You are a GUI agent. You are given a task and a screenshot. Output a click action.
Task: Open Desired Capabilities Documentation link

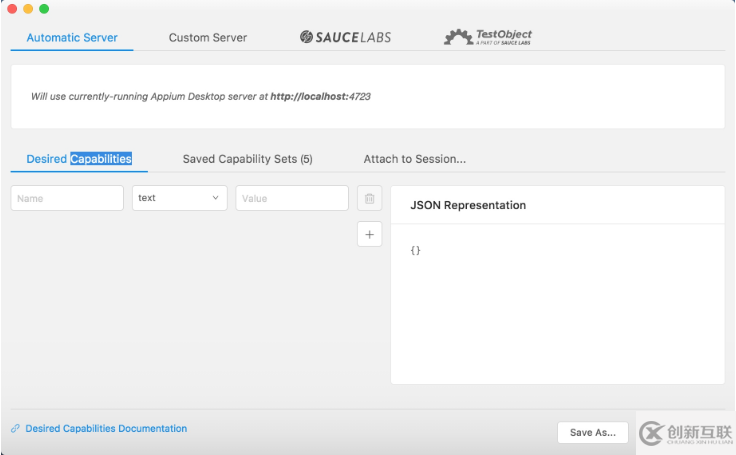pyautogui.click(x=106, y=429)
